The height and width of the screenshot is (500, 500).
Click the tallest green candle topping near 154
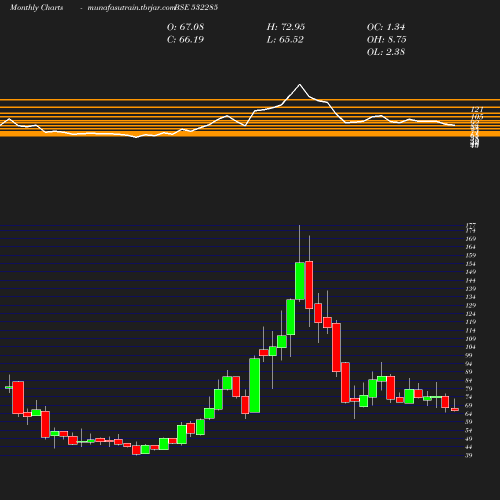tap(300, 281)
